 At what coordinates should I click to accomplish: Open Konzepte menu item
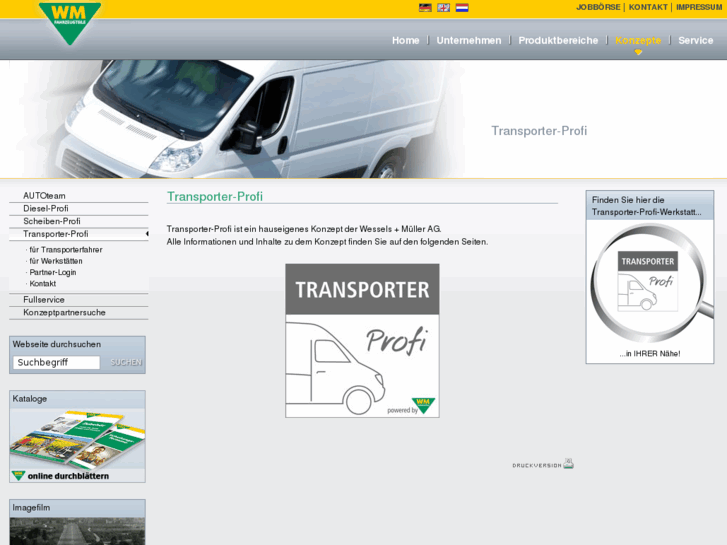click(x=638, y=40)
